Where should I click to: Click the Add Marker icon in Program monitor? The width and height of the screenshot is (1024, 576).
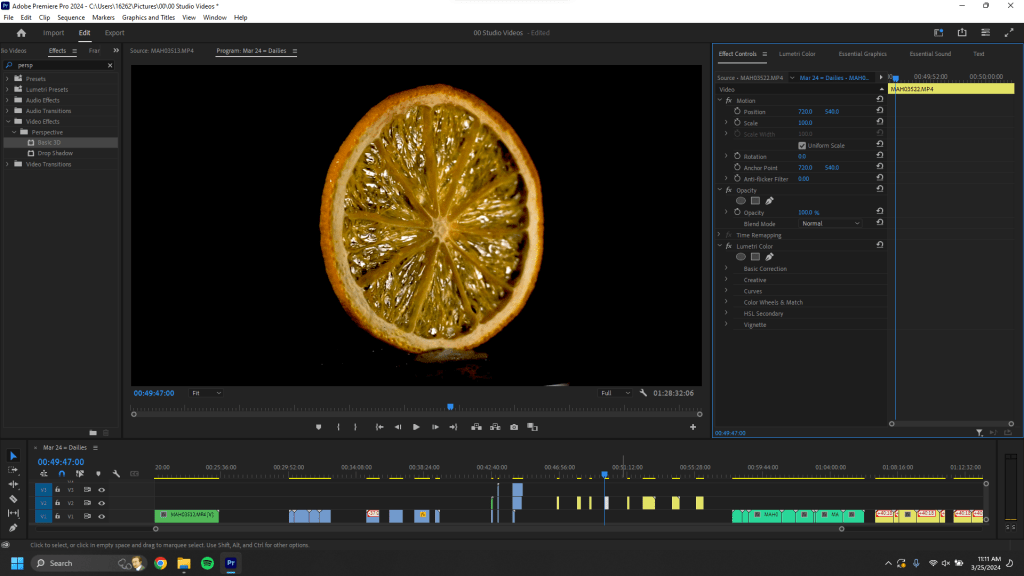(x=319, y=427)
